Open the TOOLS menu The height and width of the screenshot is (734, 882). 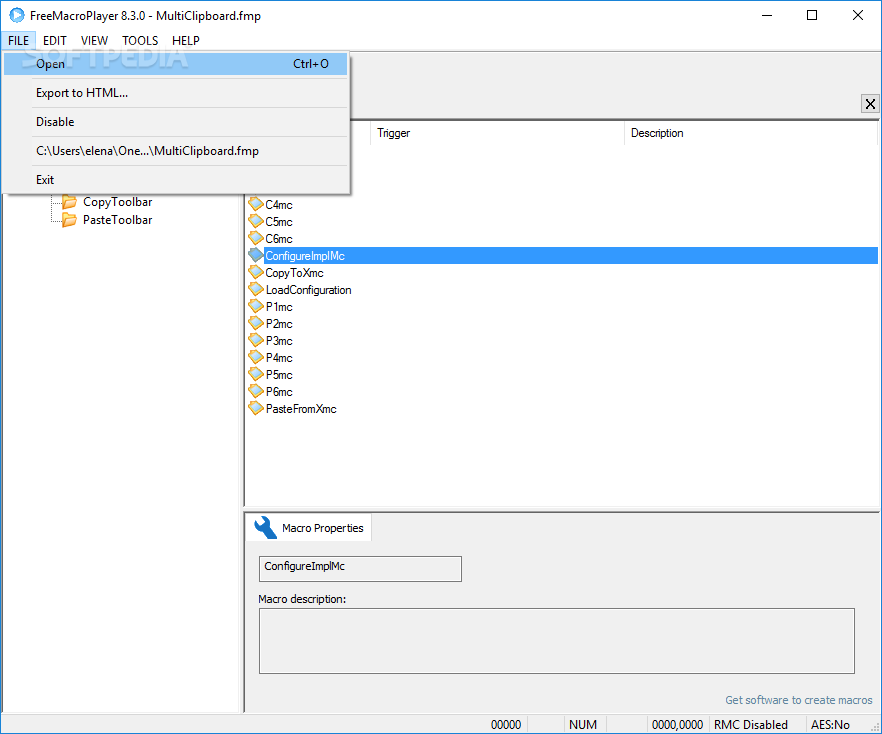click(140, 40)
